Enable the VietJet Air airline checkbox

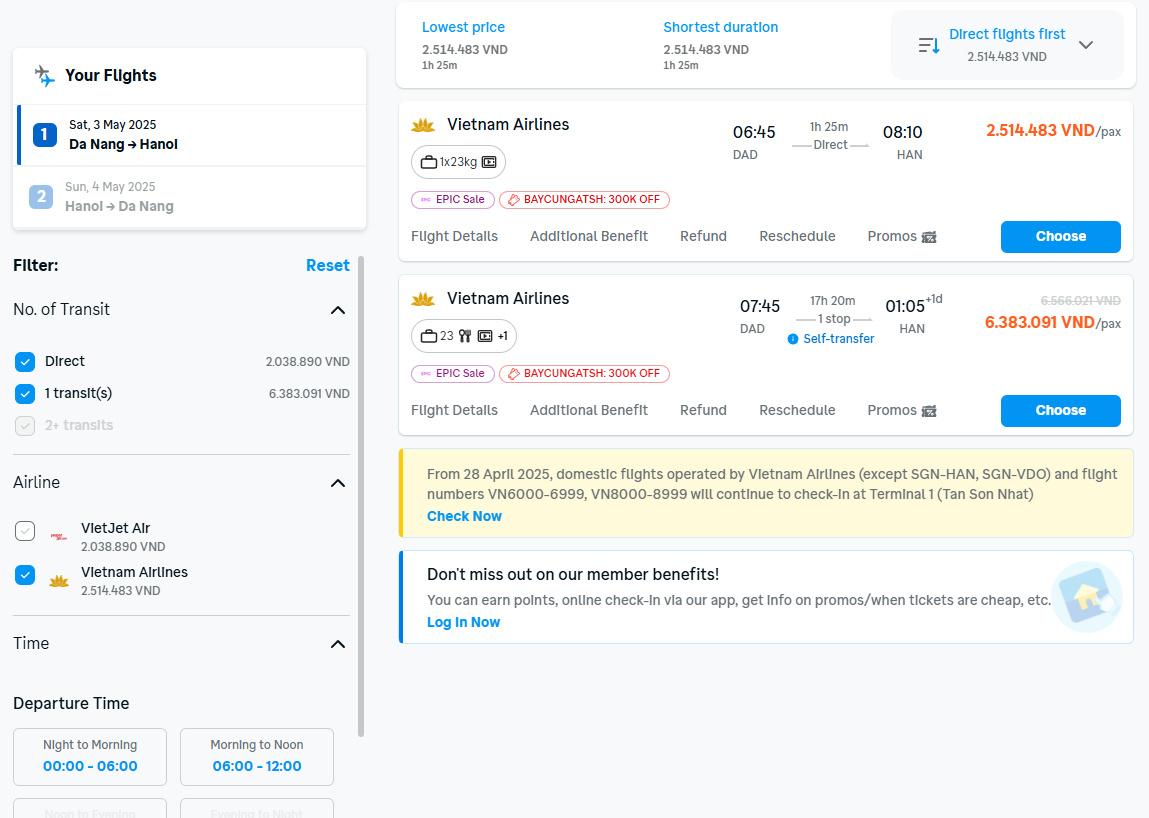(x=25, y=531)
